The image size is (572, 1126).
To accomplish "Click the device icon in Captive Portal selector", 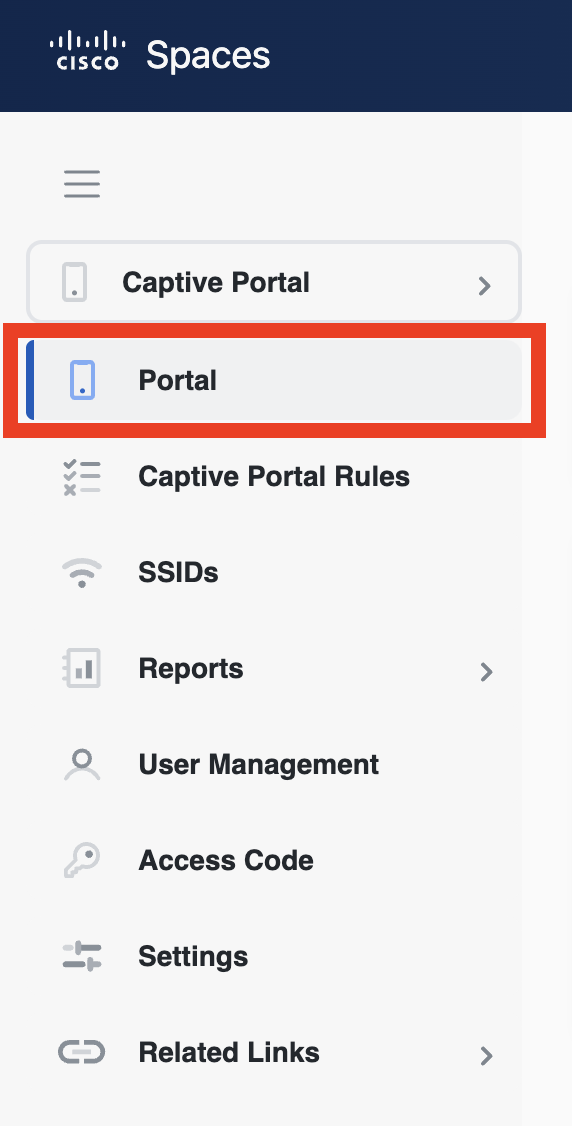I will (x=75, y=282).
